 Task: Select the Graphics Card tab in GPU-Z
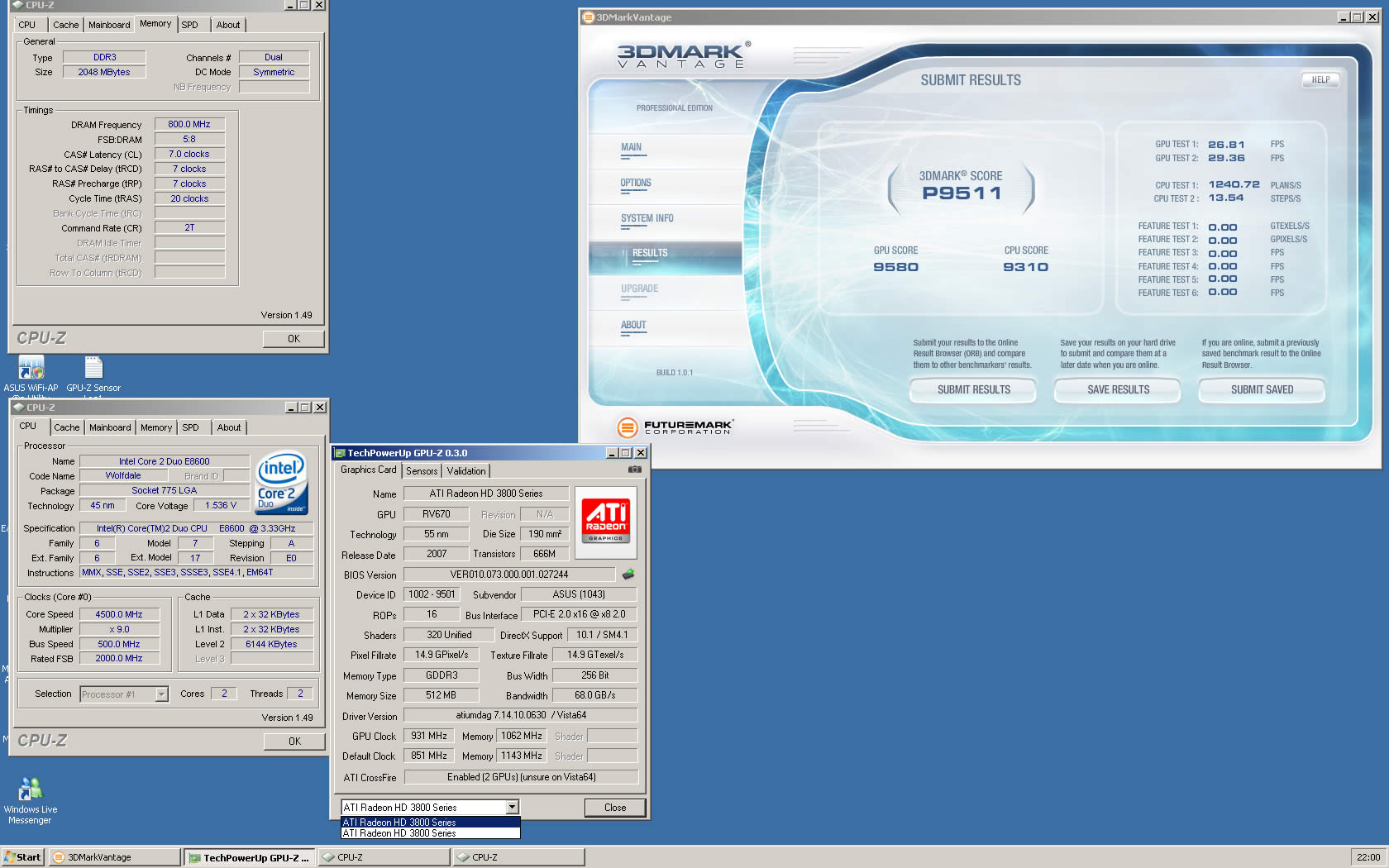[x=369, y=470]
